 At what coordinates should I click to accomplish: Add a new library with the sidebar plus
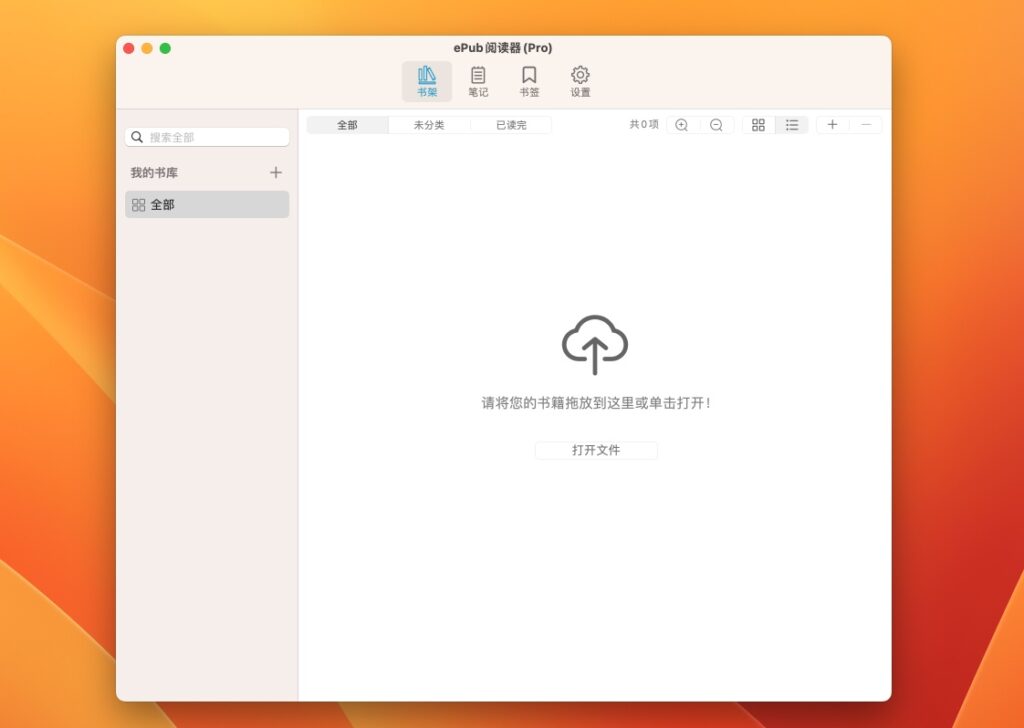coord(276,172)
